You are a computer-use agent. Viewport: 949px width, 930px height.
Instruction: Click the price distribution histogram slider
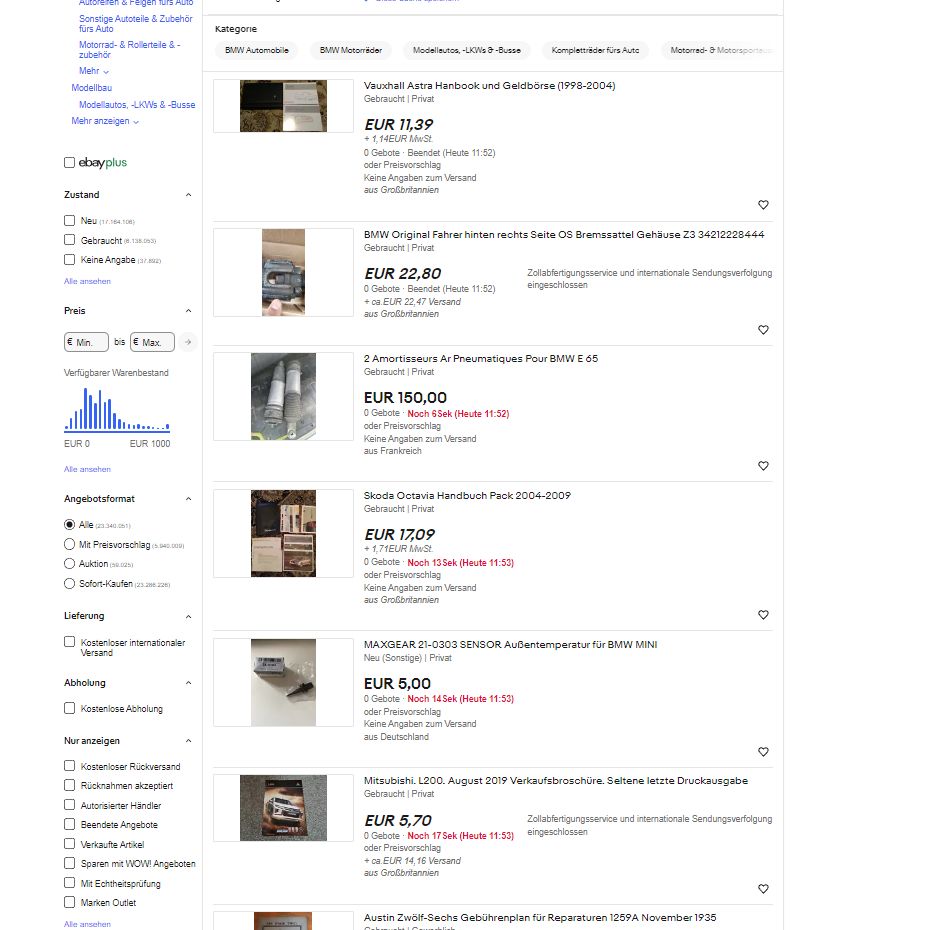click(117, 428)
